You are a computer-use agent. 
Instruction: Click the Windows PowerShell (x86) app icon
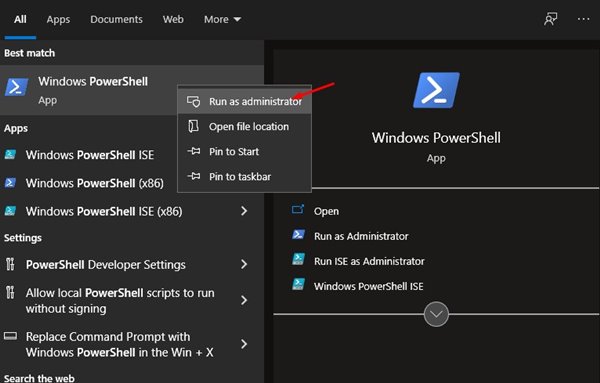(x=10, y=183)
